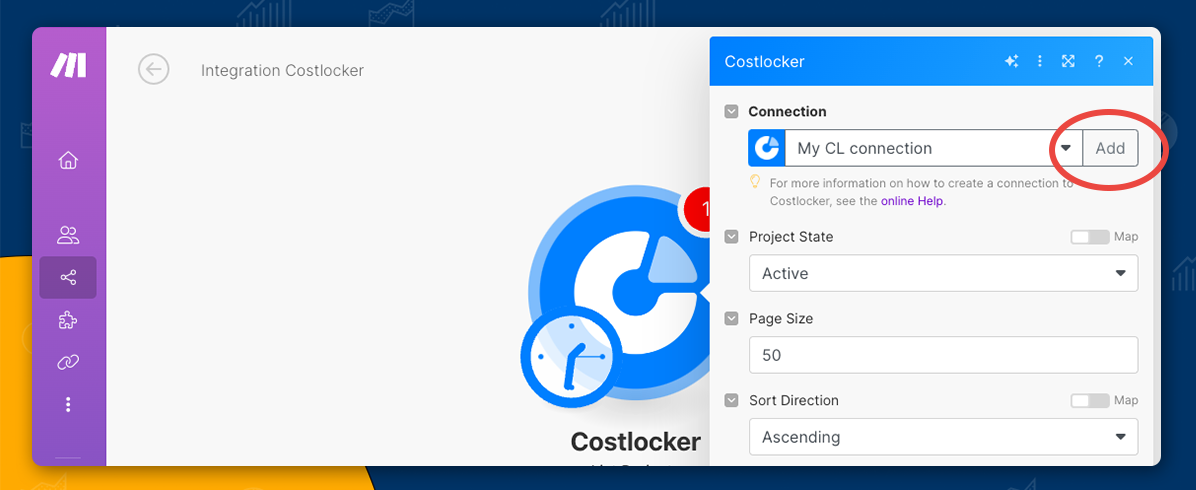Open the Templates puzzle icon

click(x=68, y=320)
